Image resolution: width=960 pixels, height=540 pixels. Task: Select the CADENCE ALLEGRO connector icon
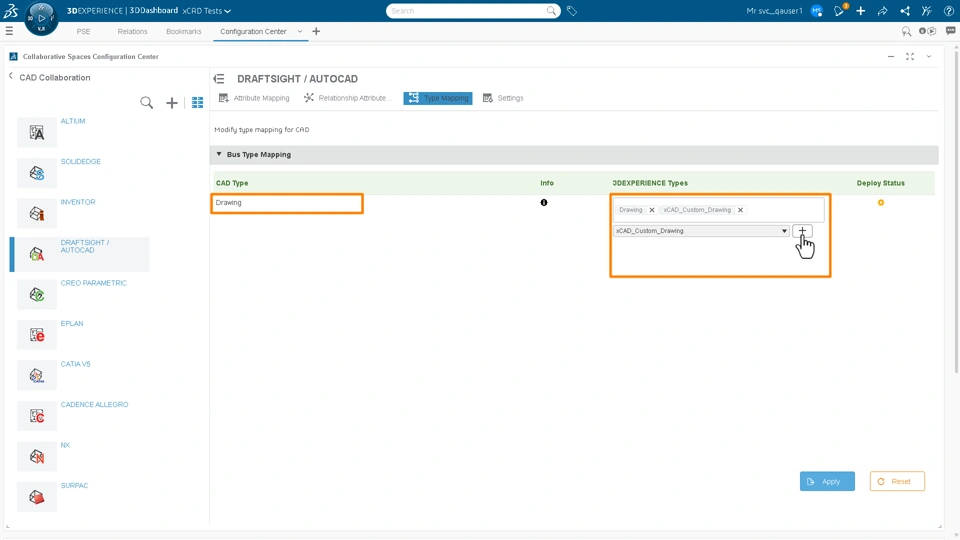pyautogui.click(x=37, y=416)
